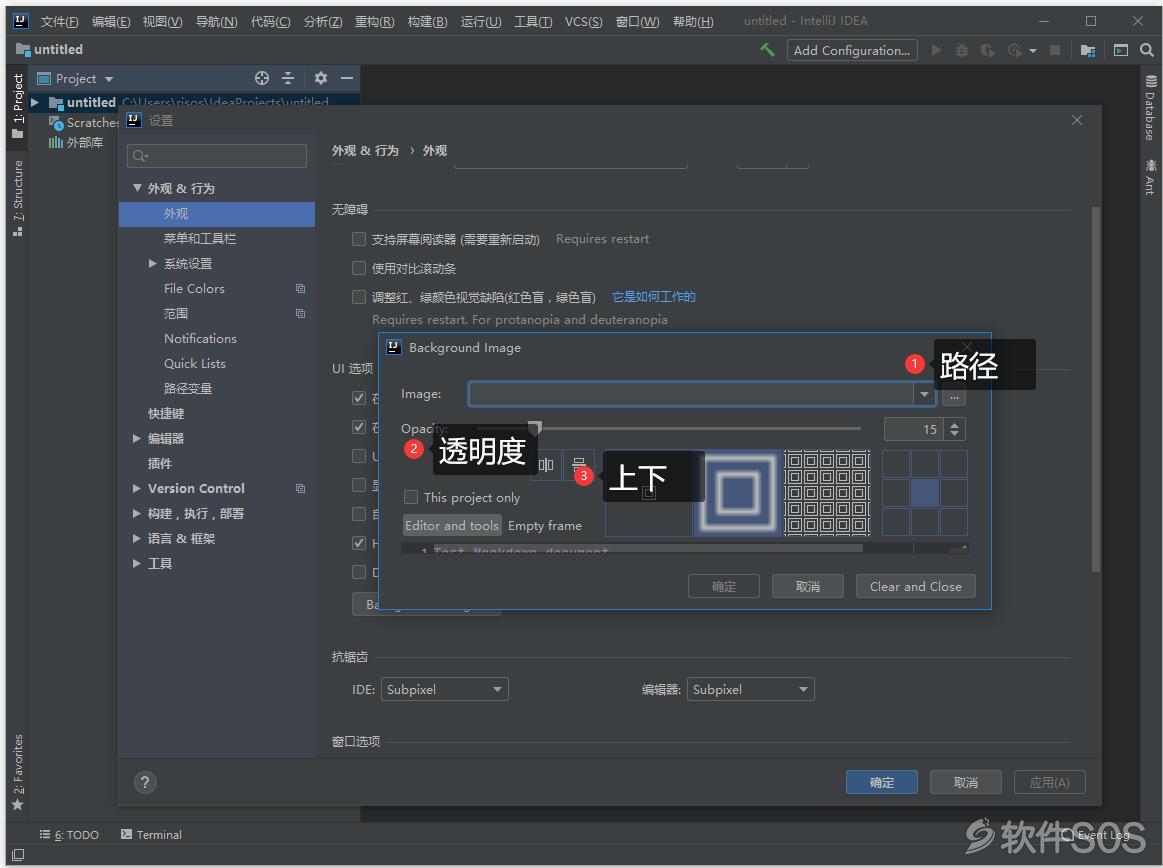Screen dimensions: 1163x868
Task: Open the Terminal tool window
Action: coord(151,835)
